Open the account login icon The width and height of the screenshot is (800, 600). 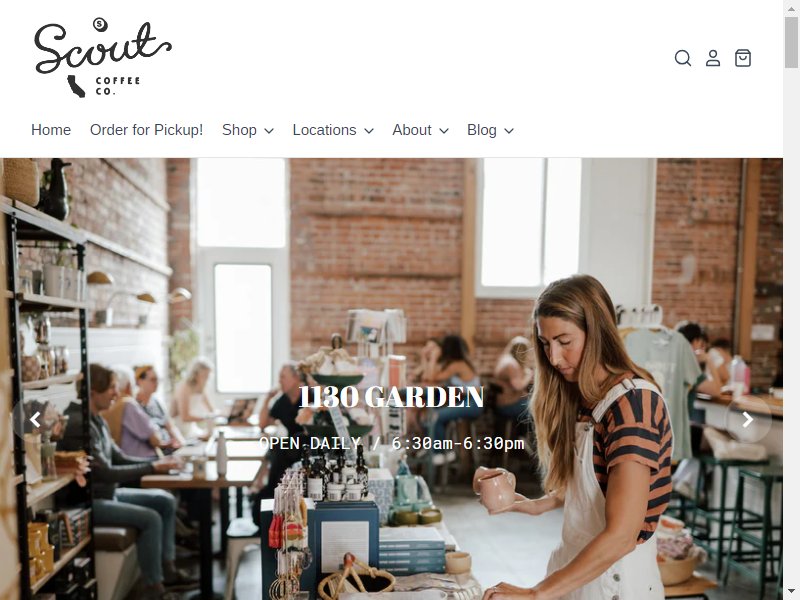click(x=713, y=58)
